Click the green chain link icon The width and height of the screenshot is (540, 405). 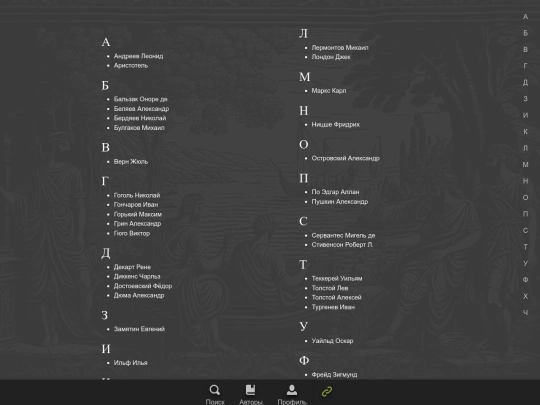coord(327,392)
